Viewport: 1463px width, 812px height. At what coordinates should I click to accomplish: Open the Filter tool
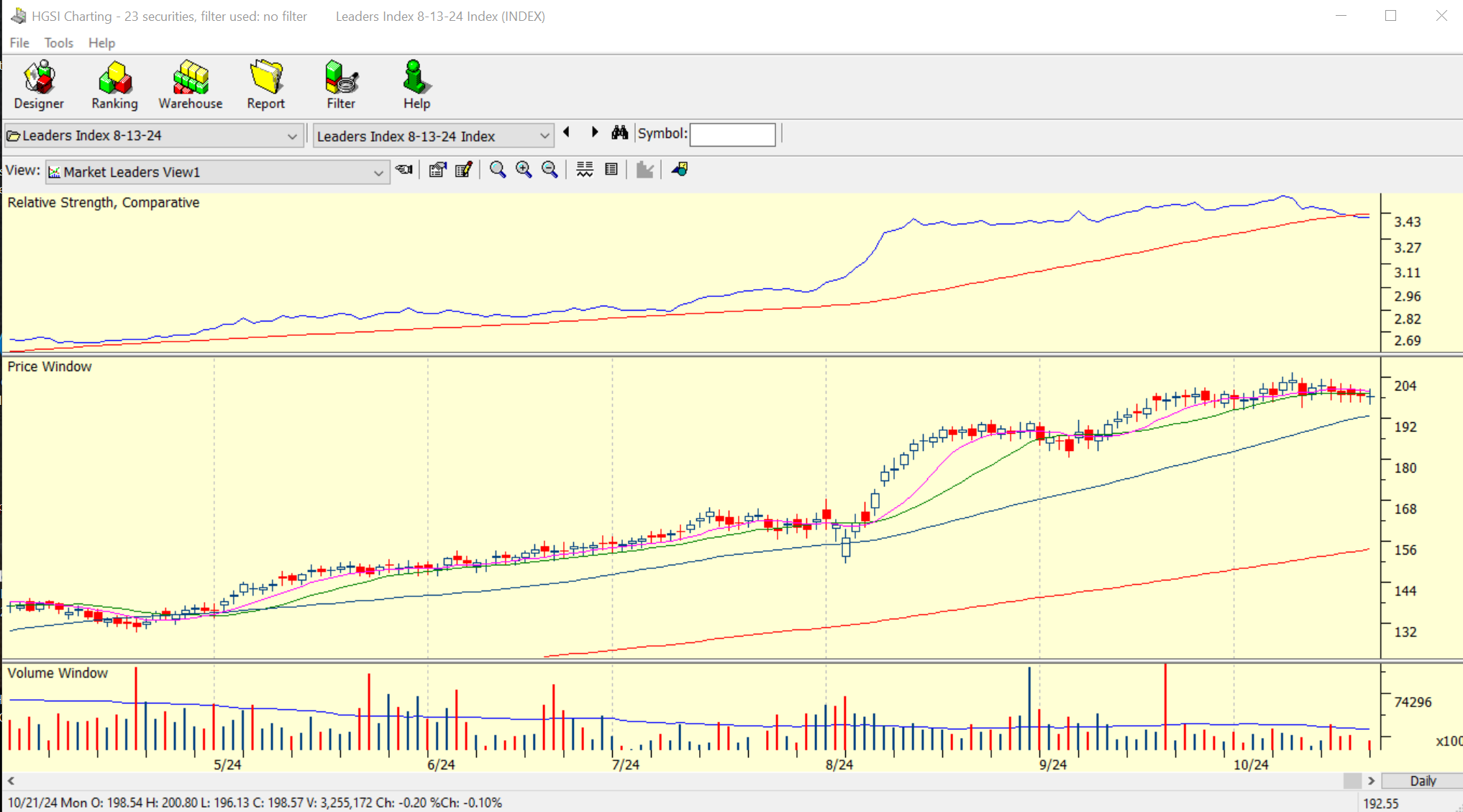coord(341,85)
